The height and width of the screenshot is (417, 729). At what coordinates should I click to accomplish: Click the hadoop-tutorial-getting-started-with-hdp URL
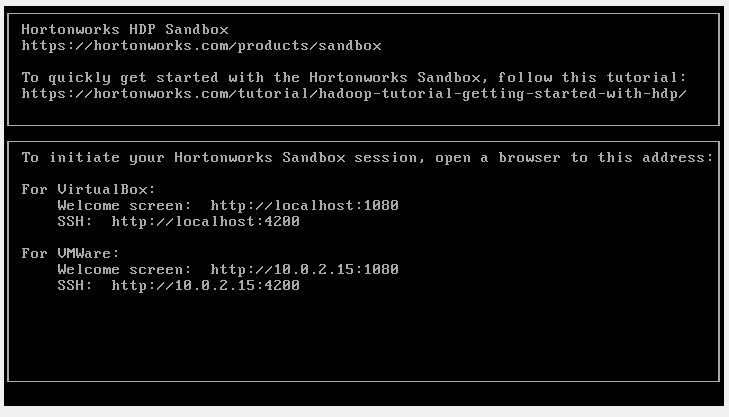pyautogui.click(x=354, y=93)
